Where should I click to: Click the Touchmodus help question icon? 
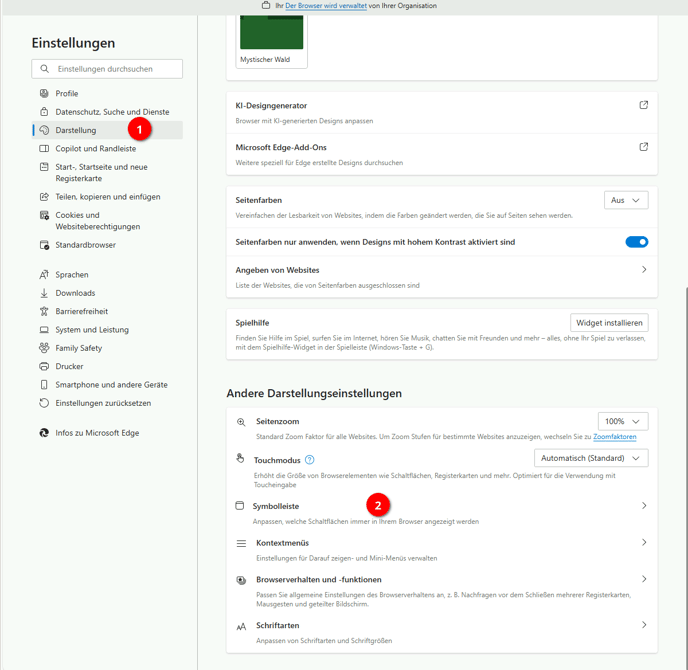pyautogui.click(x=309, y=460)
